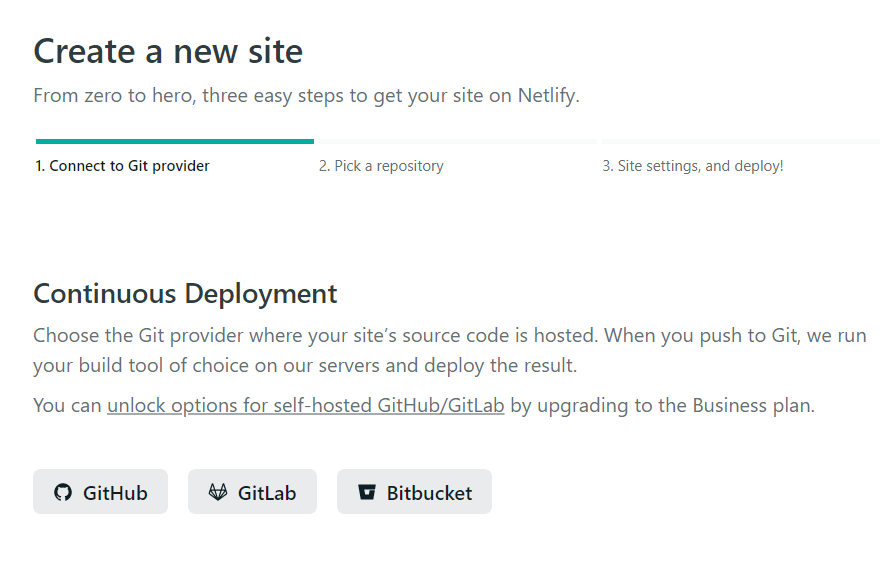The height and width of the screenshot is (568, 883).
Task: Click the GitHub octocat icon
Action: 63,493
